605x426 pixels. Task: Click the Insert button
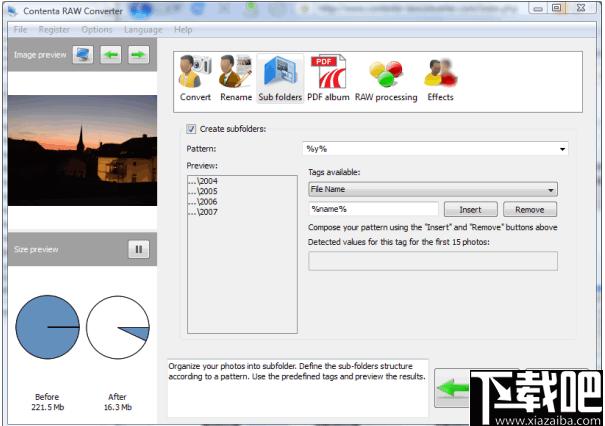[470, 210]
